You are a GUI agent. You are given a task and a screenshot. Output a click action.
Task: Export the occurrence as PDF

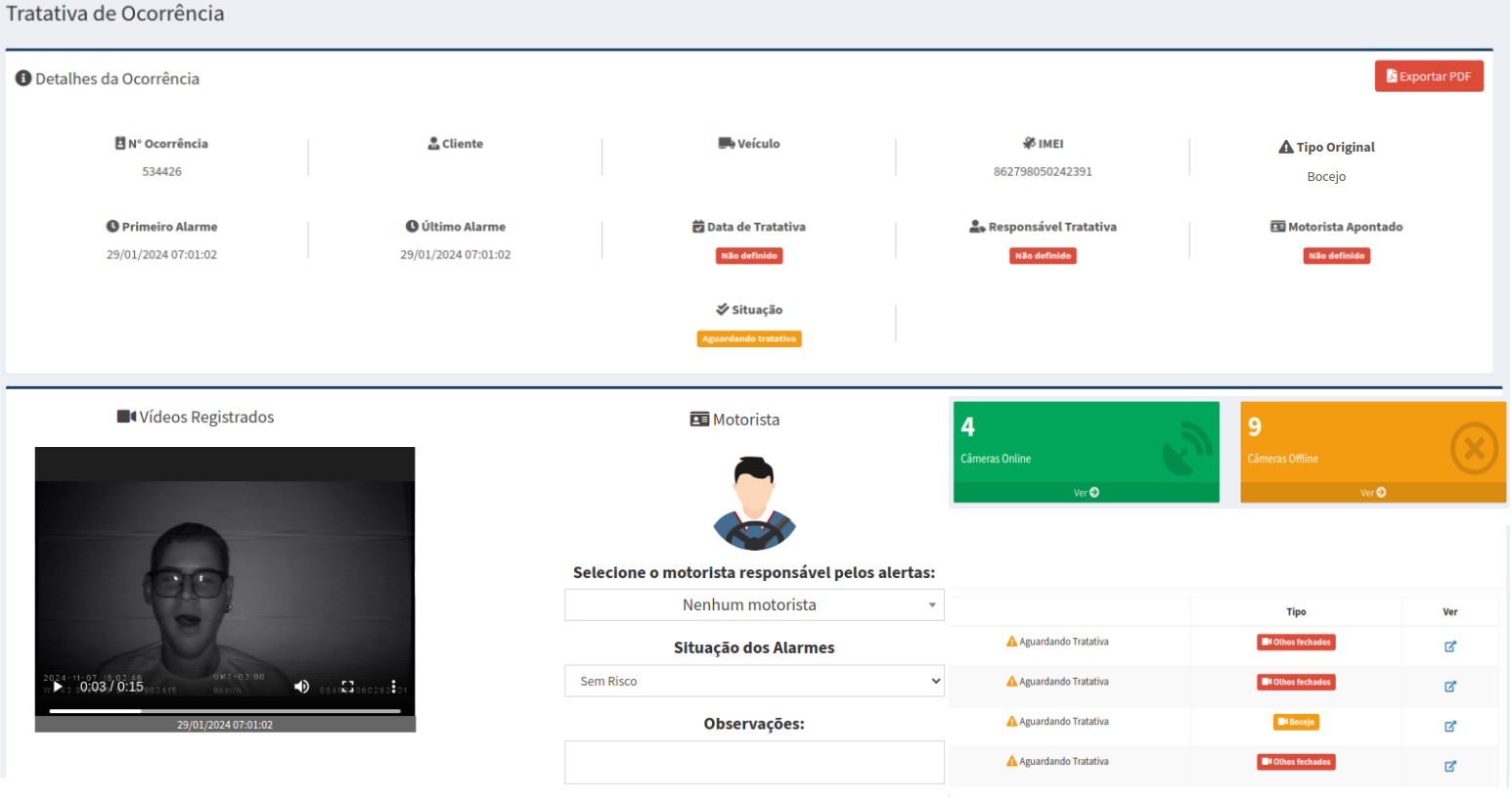pyautogui.click(x=1429, y=76)
